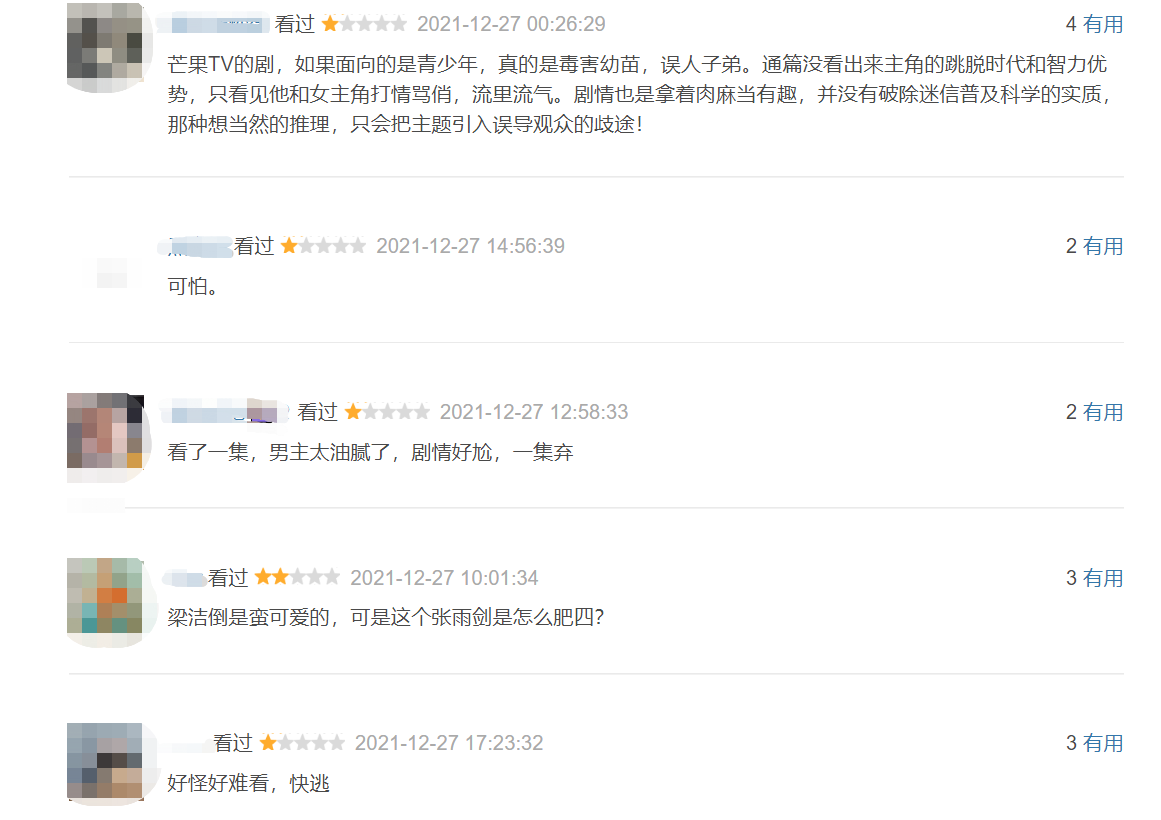
Task: Click star rating on 12:58:33 review
Action: click(387, 413)
